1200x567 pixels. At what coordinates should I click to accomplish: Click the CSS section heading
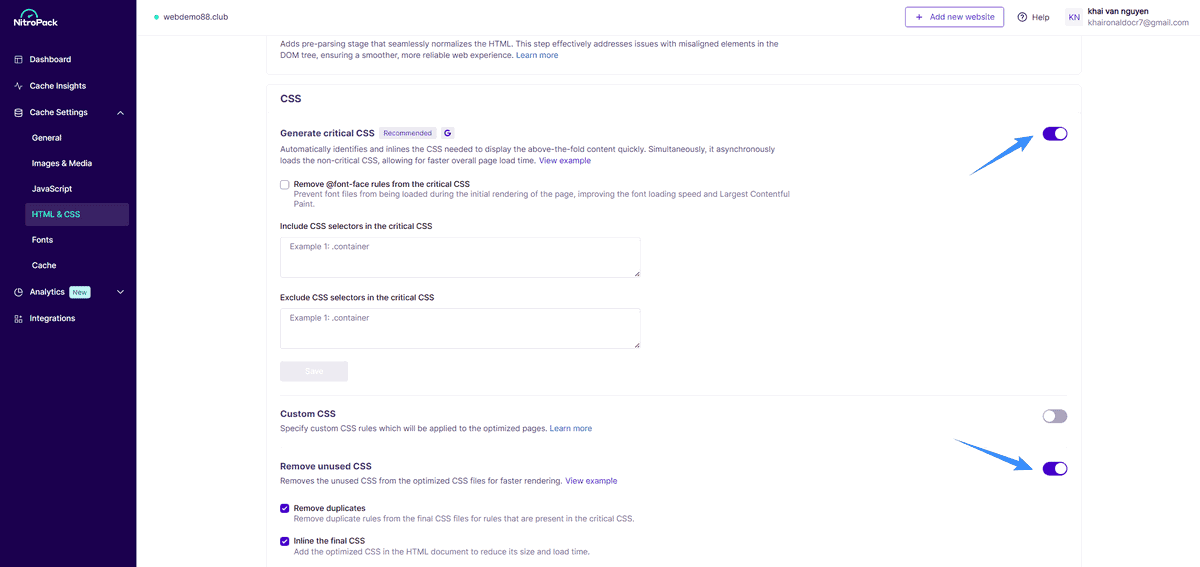(290, 99)
